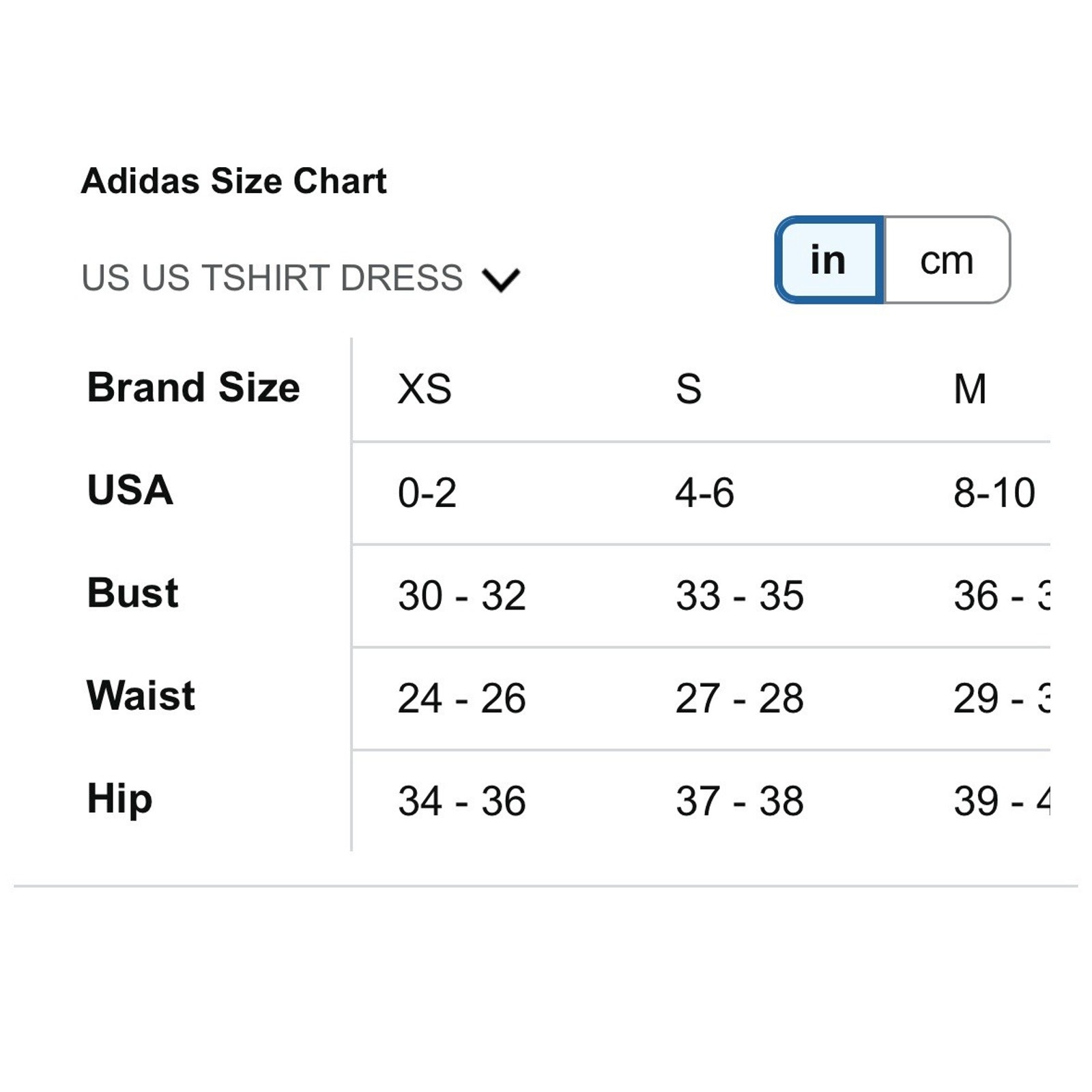
Task: Click the Bust 33 - 35 cell
Action: (x=740, y=595)
